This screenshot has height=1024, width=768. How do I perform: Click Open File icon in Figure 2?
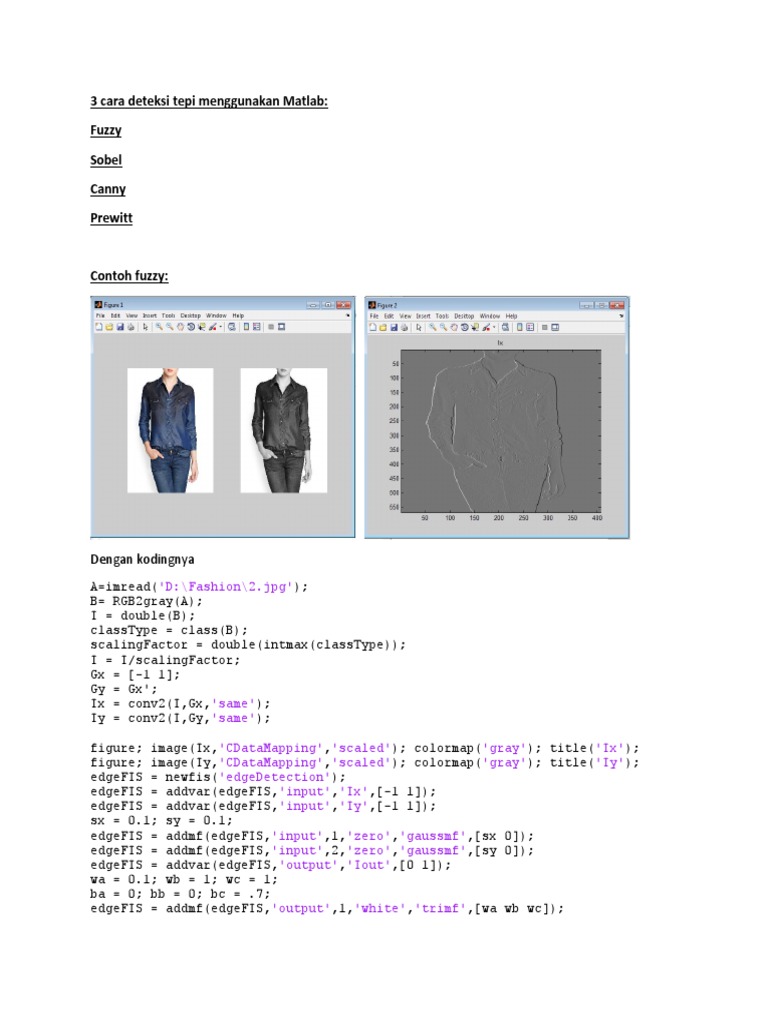click(x=383, y=327)
